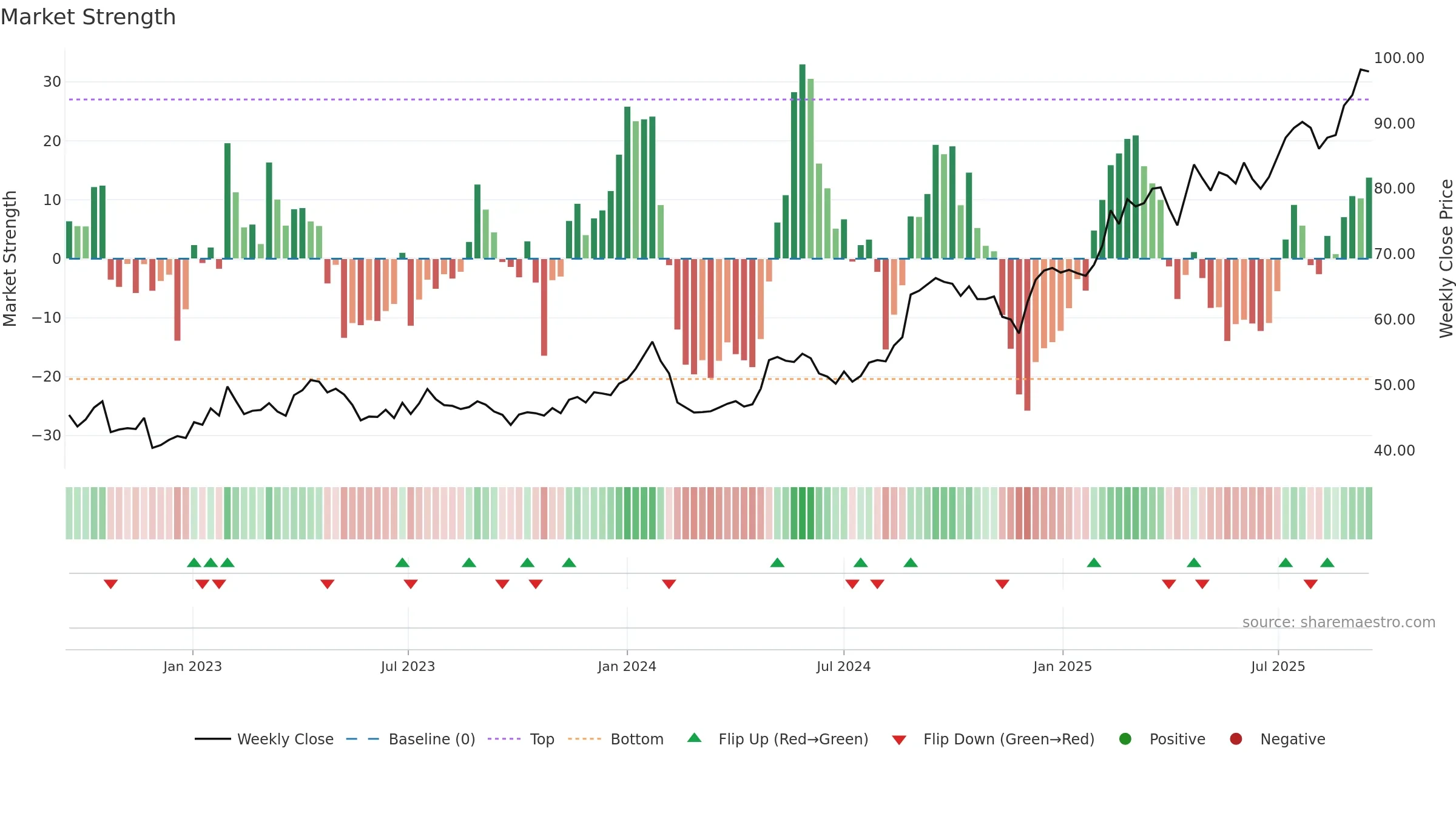Toggle the 'Flip Up (Red→Green)' legend label
The image size is (1456, 819).
click(x=794, y=739)
